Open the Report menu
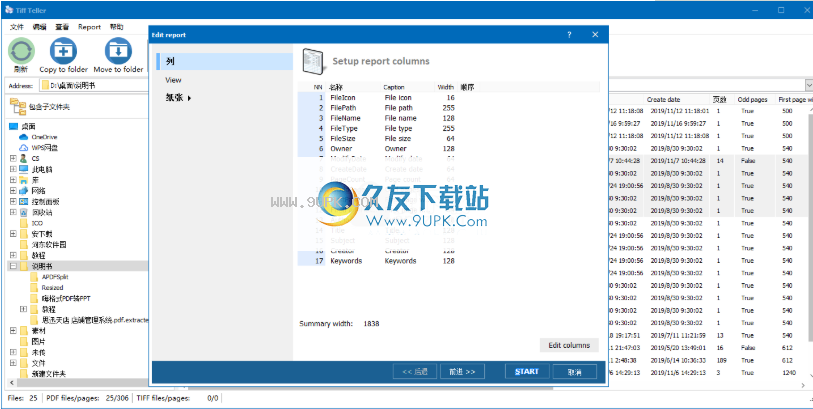Screen dimensions: 813x409 (x=90, y=27)
